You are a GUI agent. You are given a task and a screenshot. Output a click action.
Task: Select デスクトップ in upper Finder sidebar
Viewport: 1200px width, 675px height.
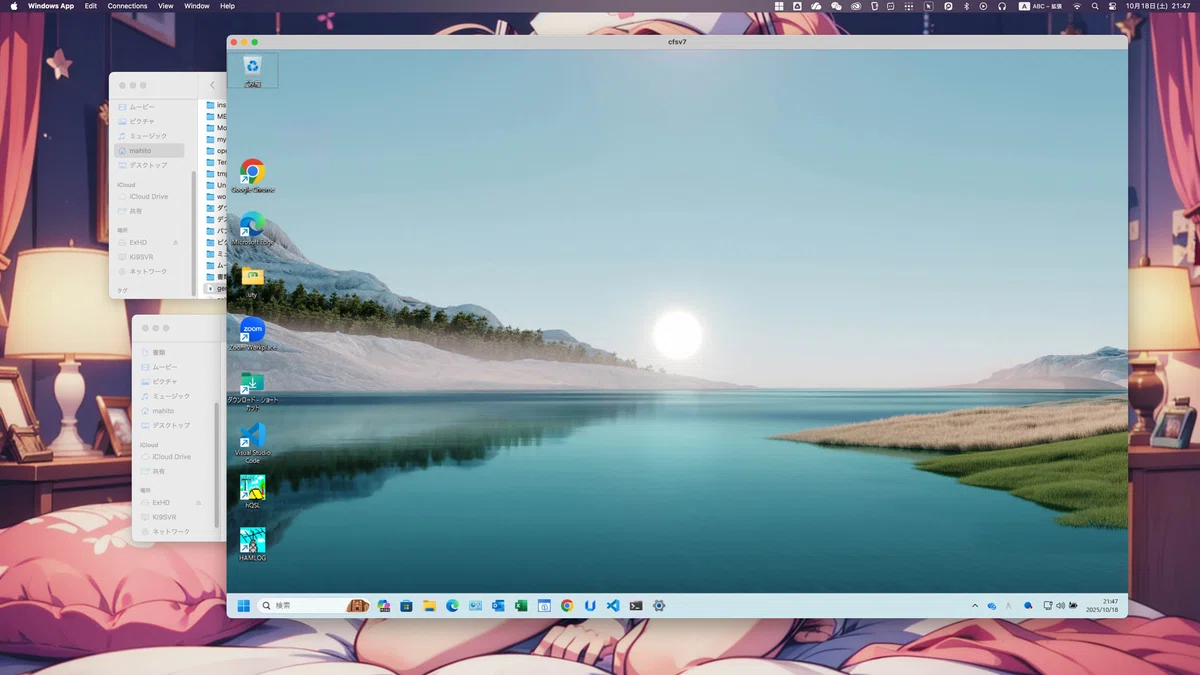149,165
